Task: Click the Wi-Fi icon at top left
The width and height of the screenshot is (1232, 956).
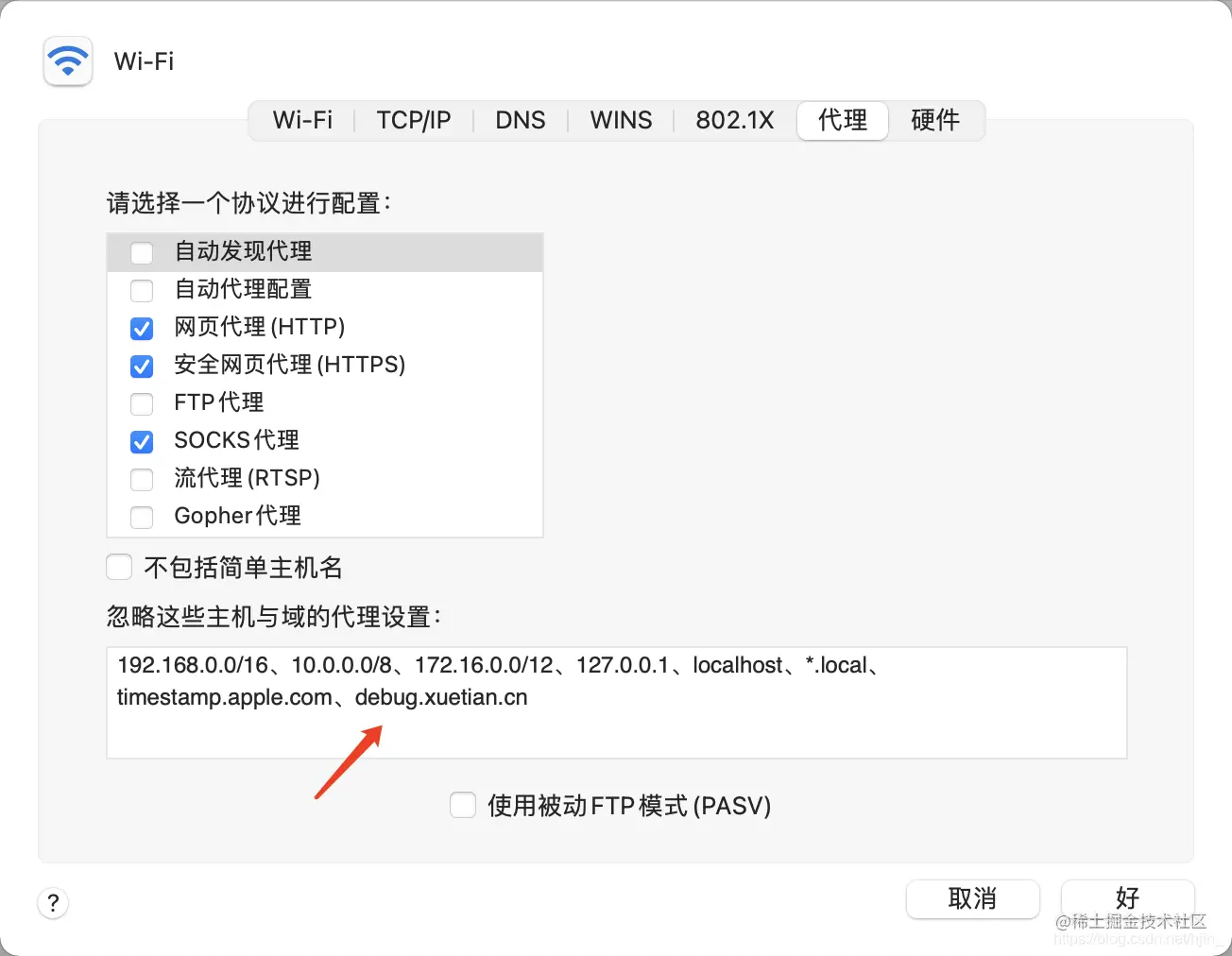Action: [x=68, y=61]
